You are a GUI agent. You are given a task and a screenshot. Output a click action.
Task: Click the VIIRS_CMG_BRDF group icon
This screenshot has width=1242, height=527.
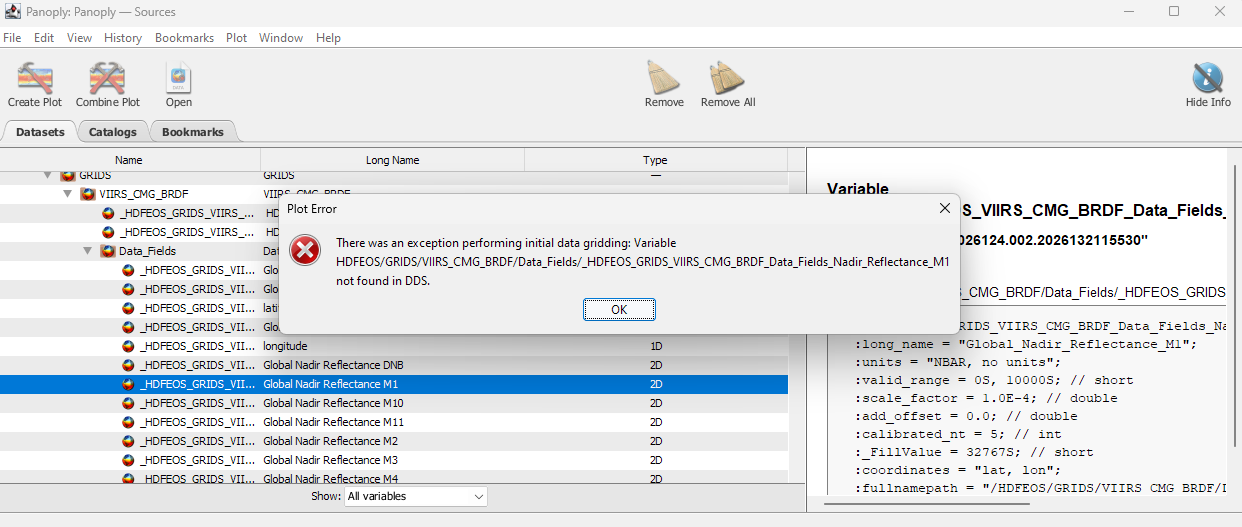88,194
